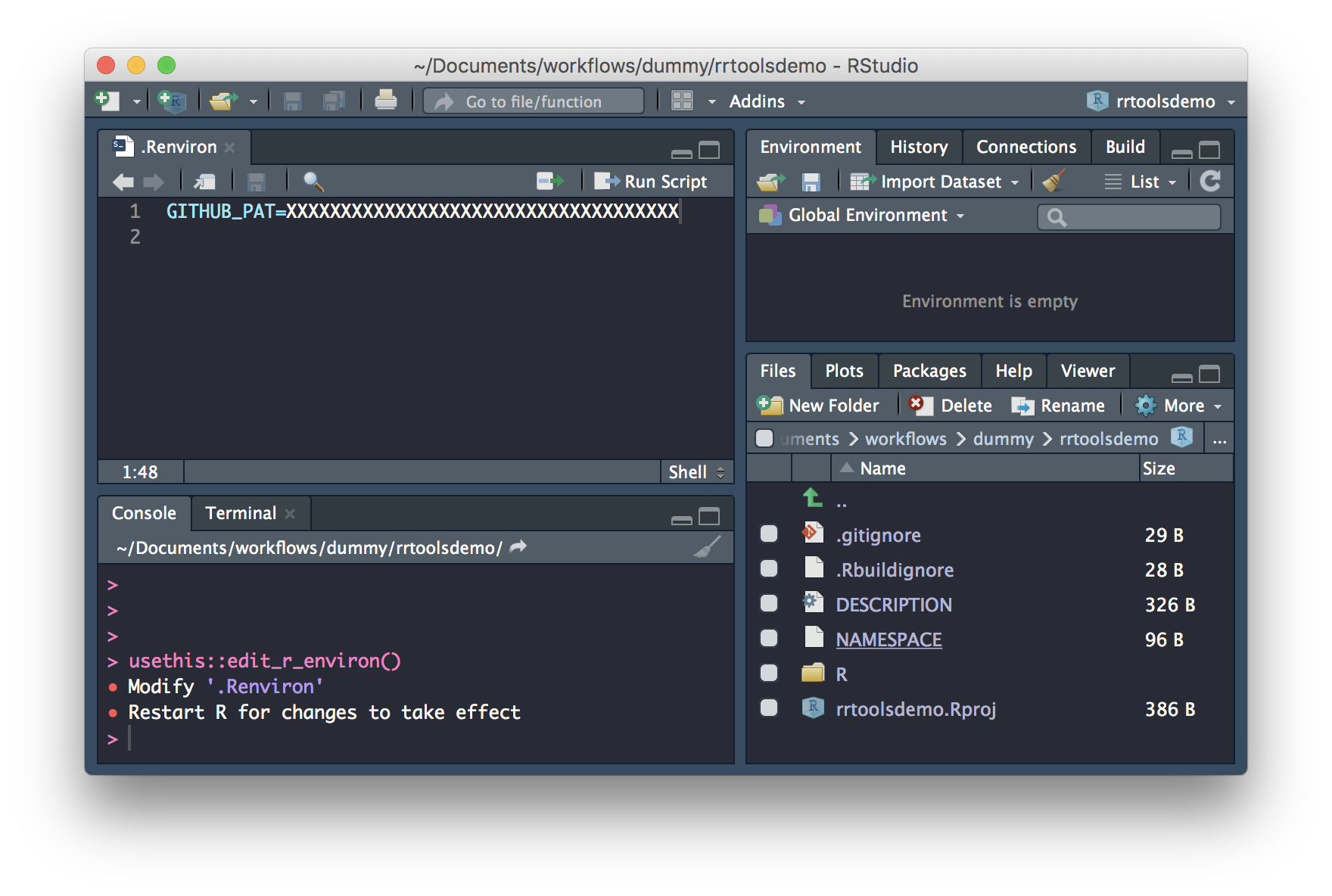The height and width of the screenshot is (896, 1332).
Task: Close the .Renviron tab
Action: 230,148
